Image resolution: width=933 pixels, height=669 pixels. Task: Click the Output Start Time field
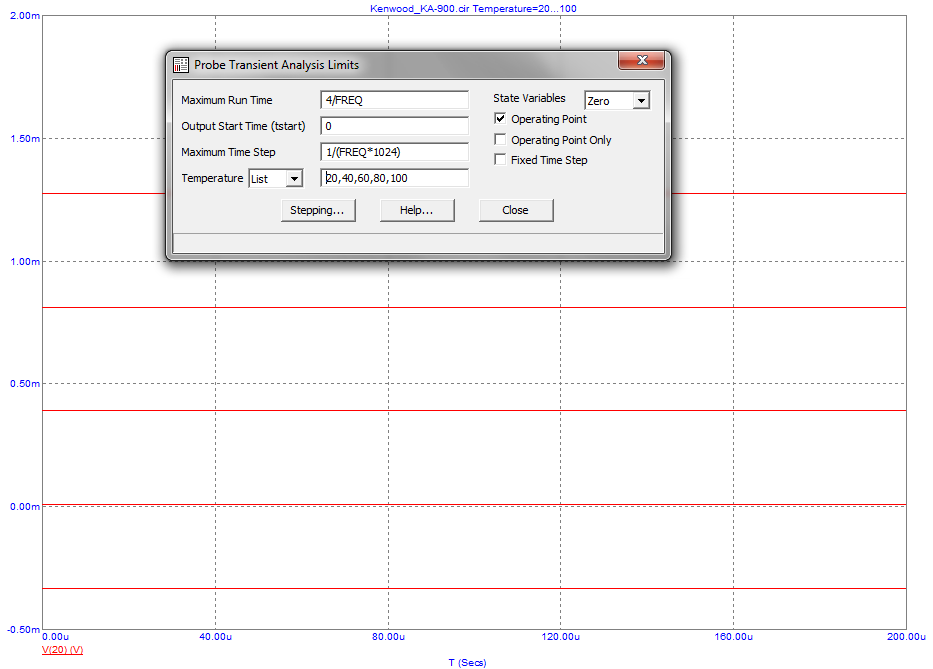coord(395,126)
